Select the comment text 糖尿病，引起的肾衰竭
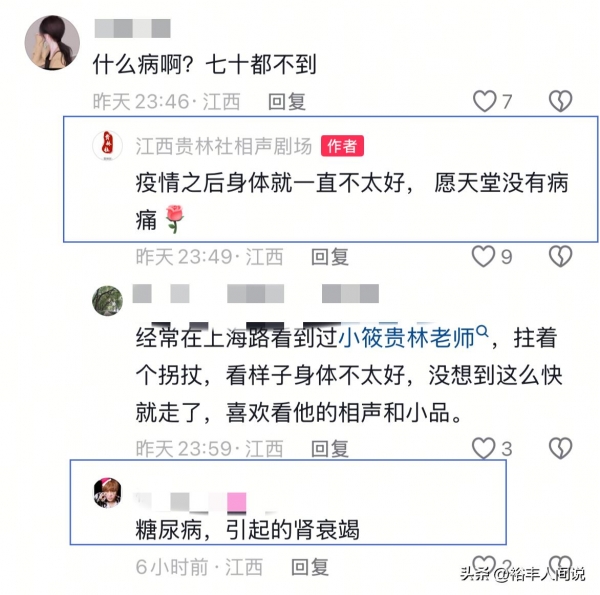This screenshot has height=595, width=600. pyautogui.click(x=247, y=530)
